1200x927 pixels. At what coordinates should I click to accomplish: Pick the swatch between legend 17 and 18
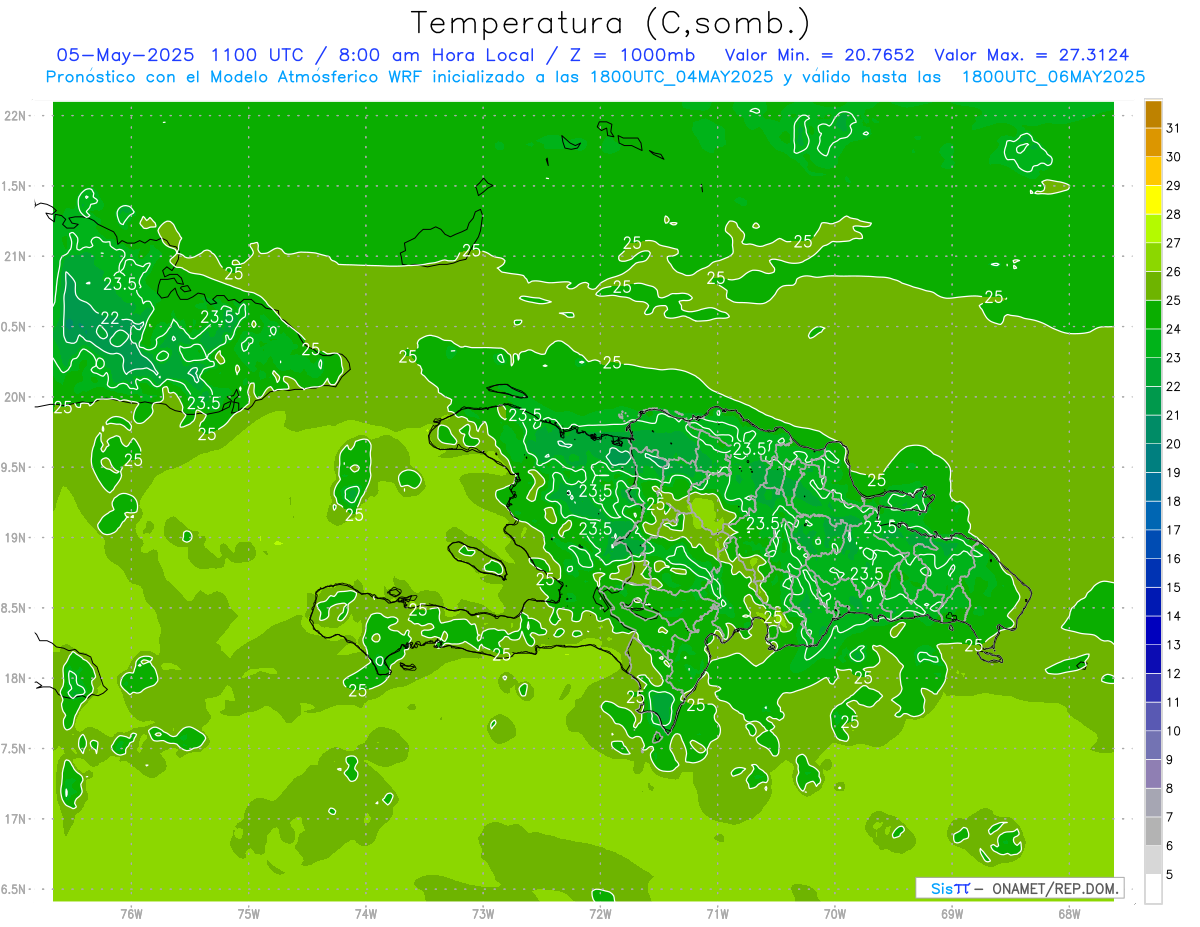pyautogui.click(x=1153, y=515)
